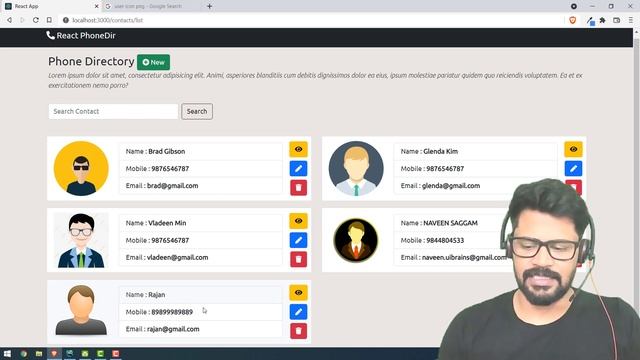
Task: Edit Brad Gibson's contact with pencil icon
Action: (298, 169)
